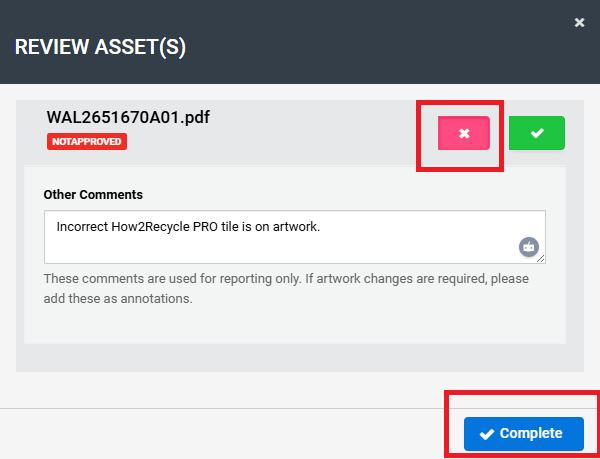Approve the asset with the green checkmark
The height and width of the screenshot is (459, 600).
[536, 133]
